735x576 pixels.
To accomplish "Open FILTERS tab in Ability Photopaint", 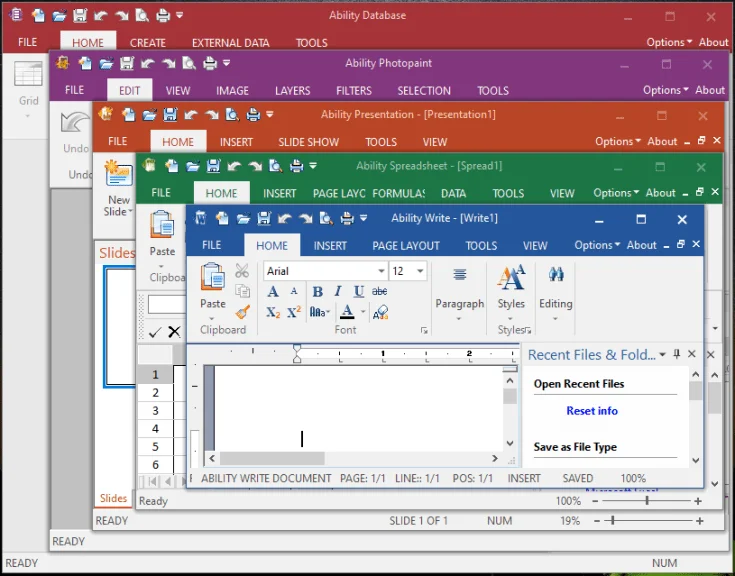I will point(354,90).
